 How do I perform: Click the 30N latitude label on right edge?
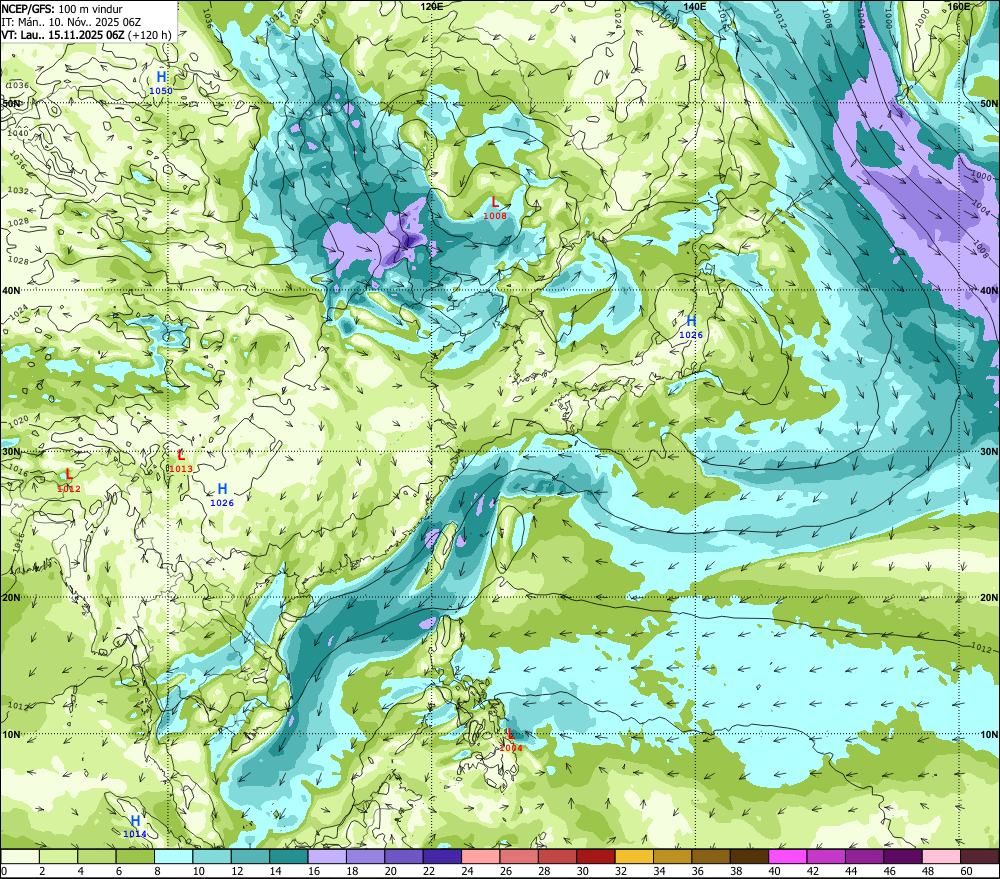(989, 452)
